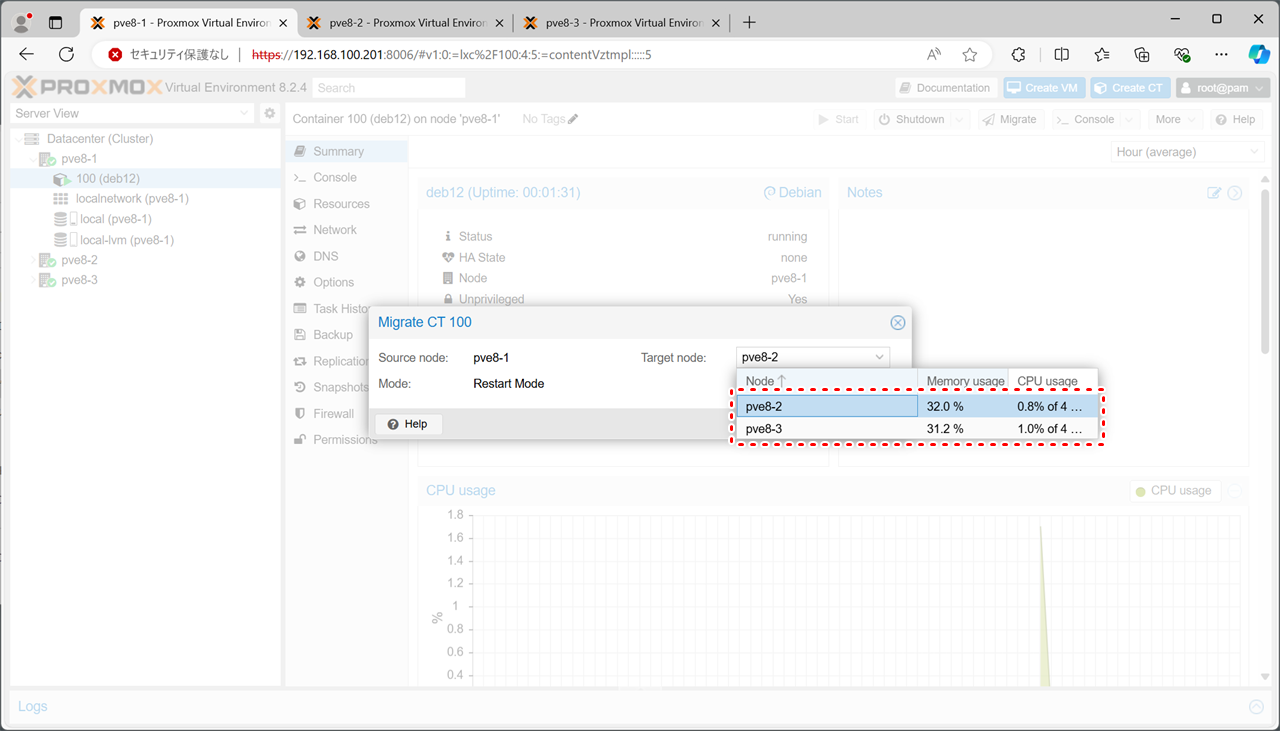Image resolution: width=1280 pixels, height=731 pixels.
Task: Open the Resources menu tab
Action: (341, 204)
